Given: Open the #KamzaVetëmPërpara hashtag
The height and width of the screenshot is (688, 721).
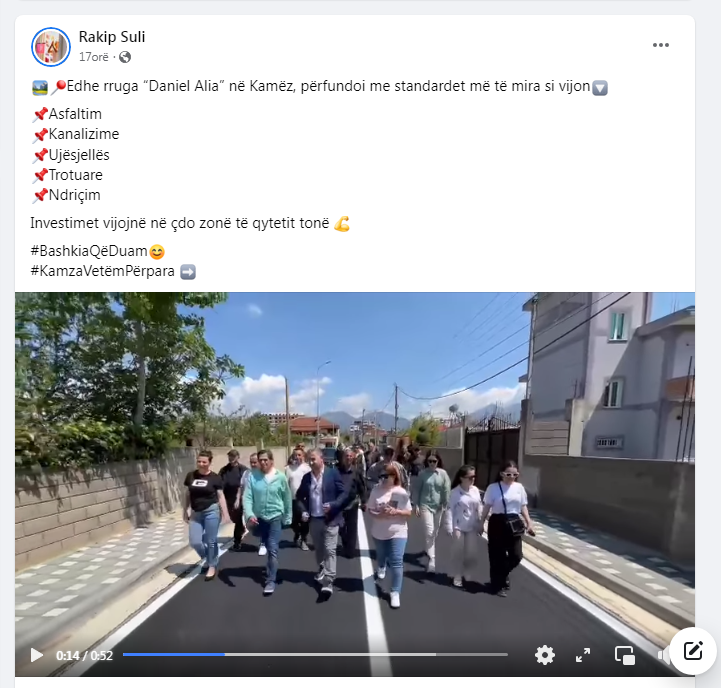Looking at the screenshot, I should tap(103, 271).
